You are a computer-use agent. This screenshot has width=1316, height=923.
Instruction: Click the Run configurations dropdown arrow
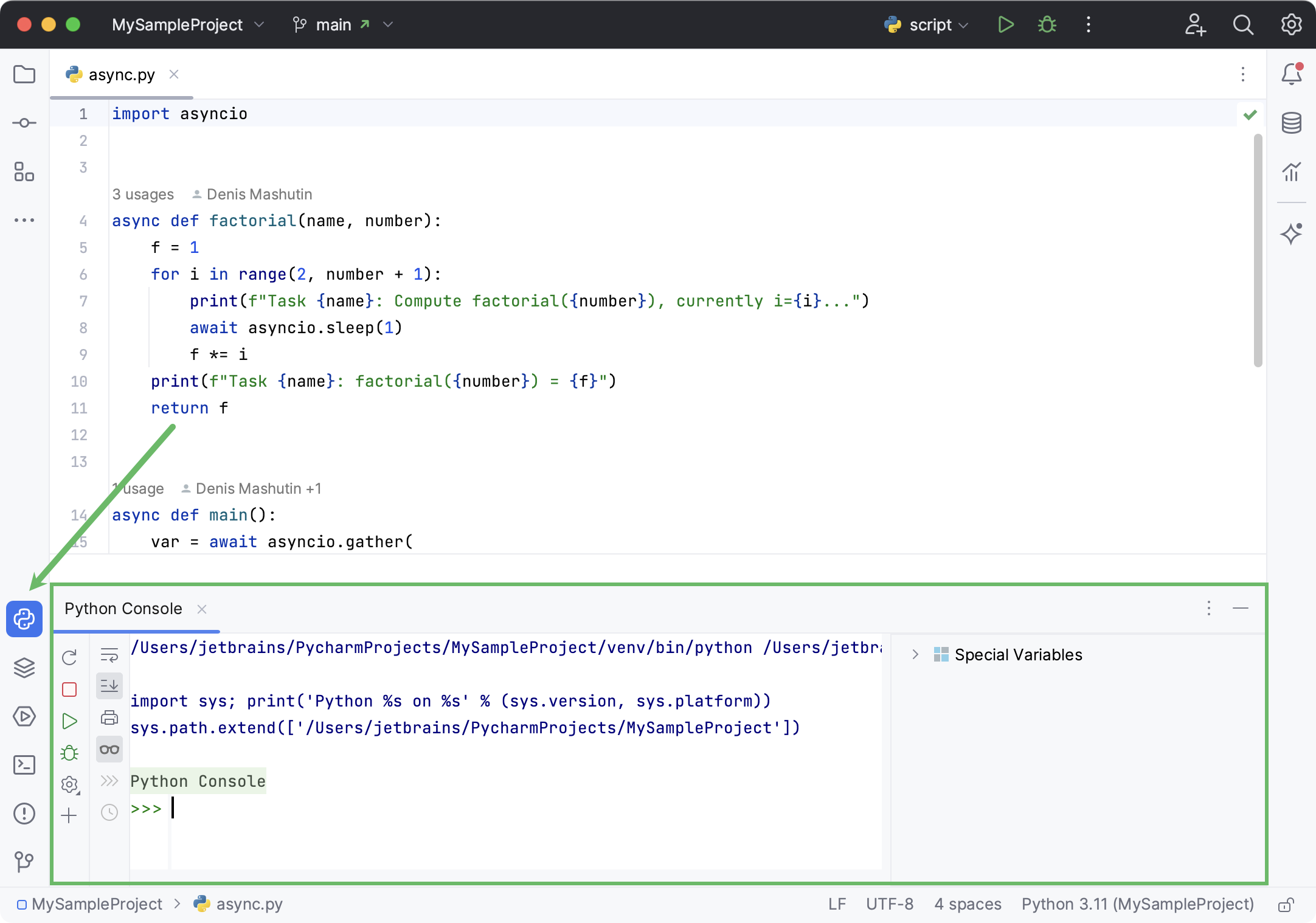pos(960,24)
